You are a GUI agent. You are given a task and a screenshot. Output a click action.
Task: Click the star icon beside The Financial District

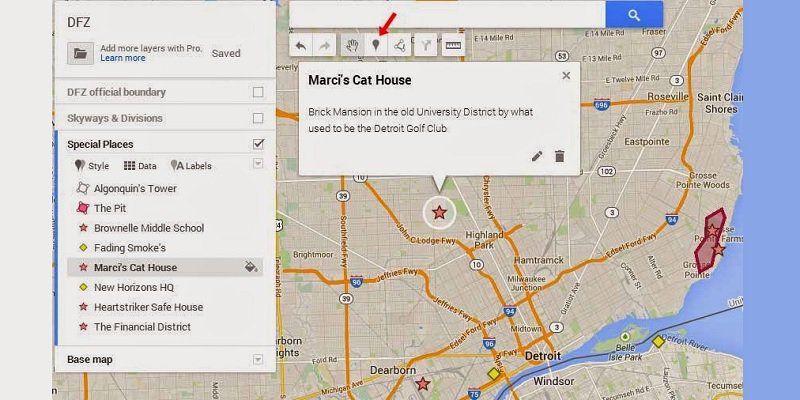[x=83, y=327]
